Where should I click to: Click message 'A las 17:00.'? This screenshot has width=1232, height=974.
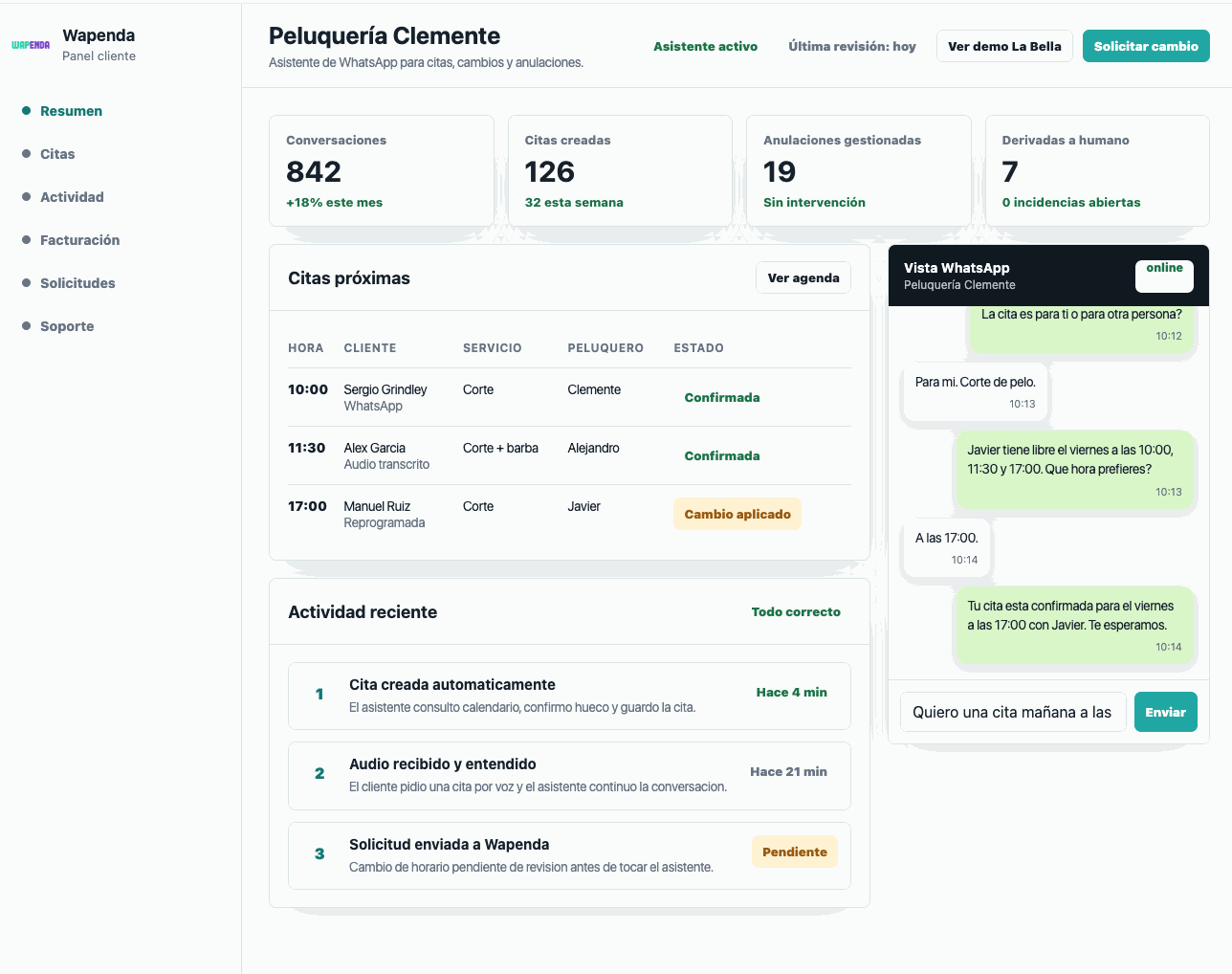947,548
